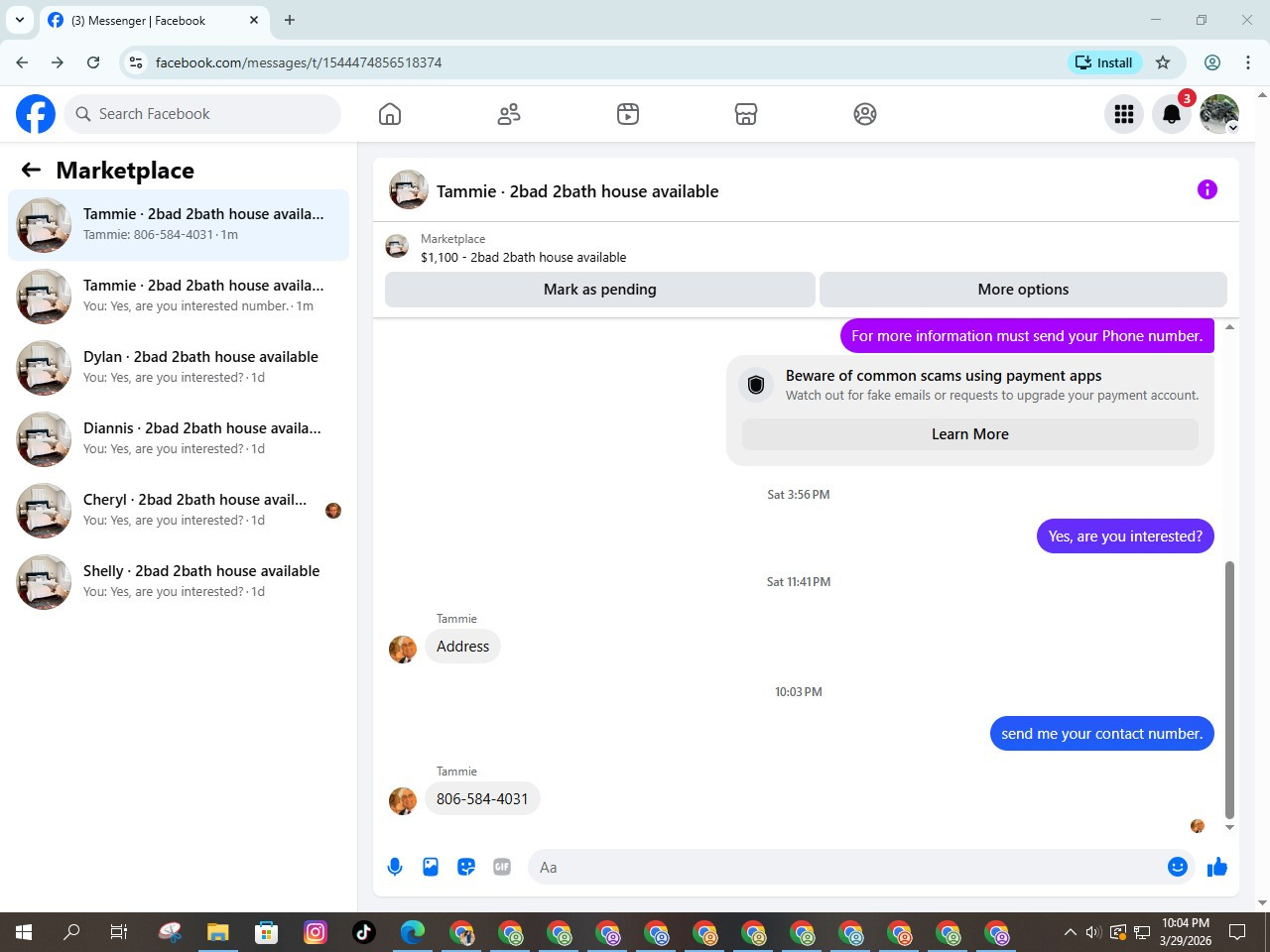Open the Friends icon in top navigation
Image resolution: width=1270 pixels, height=952 pixels.
click(x=509, y=114)
